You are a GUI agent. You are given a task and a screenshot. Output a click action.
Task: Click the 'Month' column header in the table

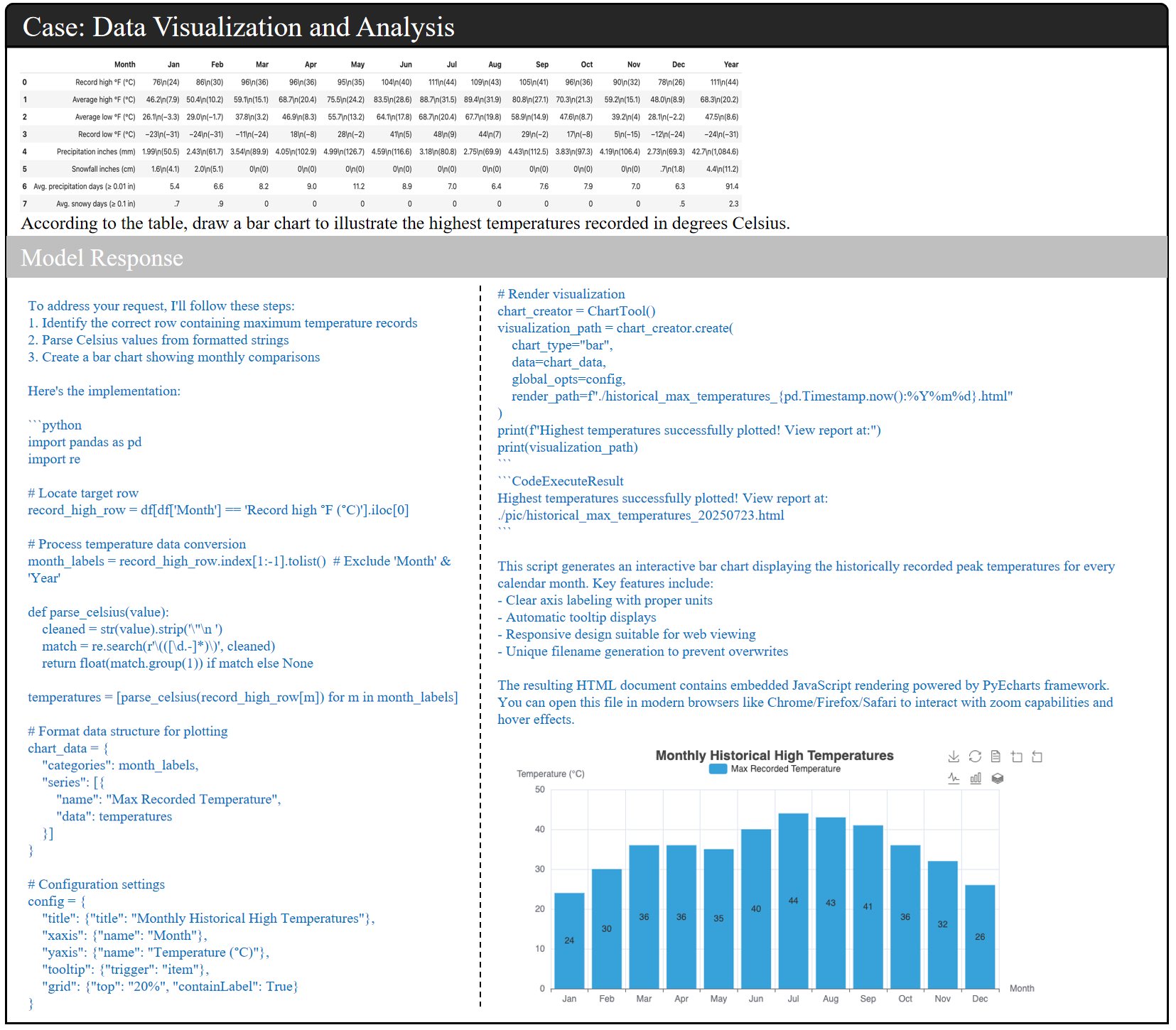tap(125, 65)
